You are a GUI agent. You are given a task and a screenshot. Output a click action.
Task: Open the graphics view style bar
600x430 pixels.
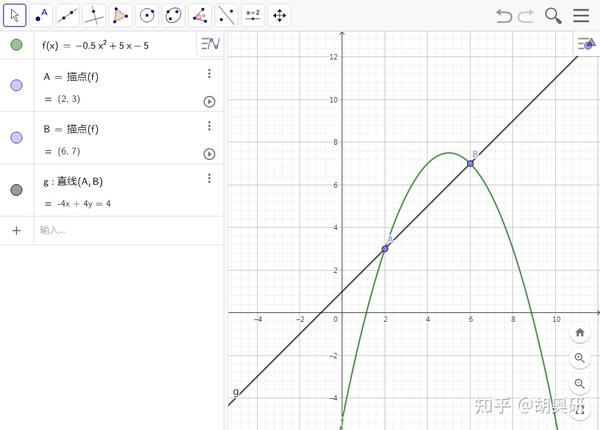[x=587, y=44]
